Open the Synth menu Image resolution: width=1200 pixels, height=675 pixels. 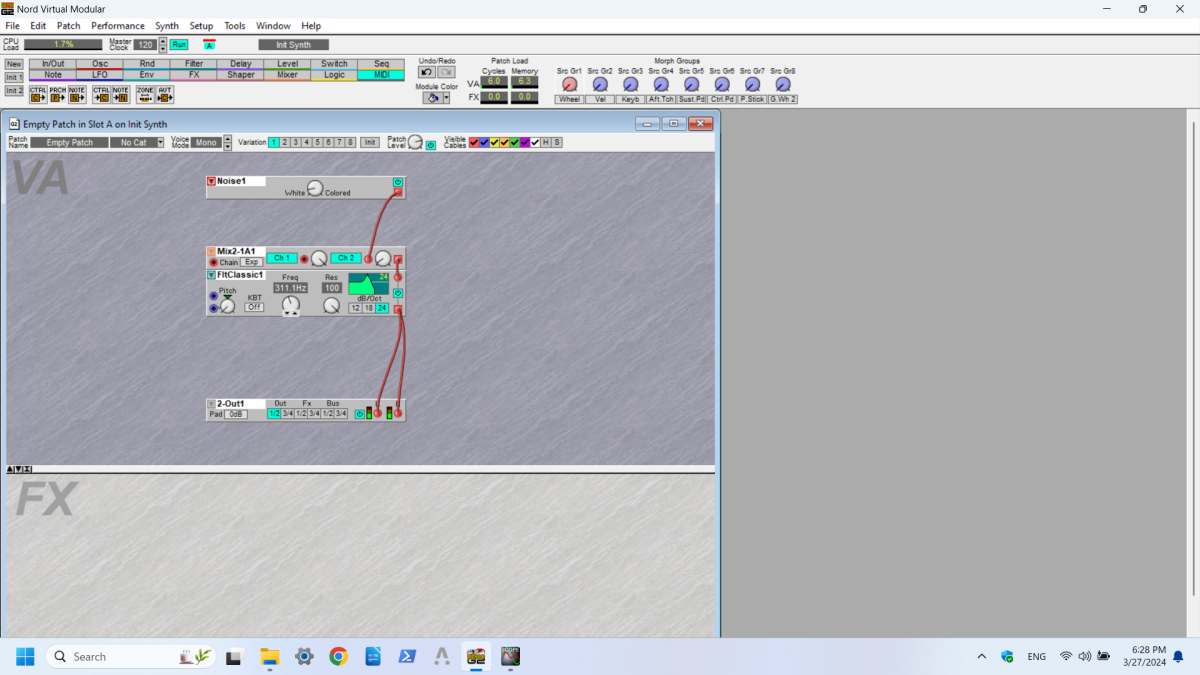(x=167, y=25)
